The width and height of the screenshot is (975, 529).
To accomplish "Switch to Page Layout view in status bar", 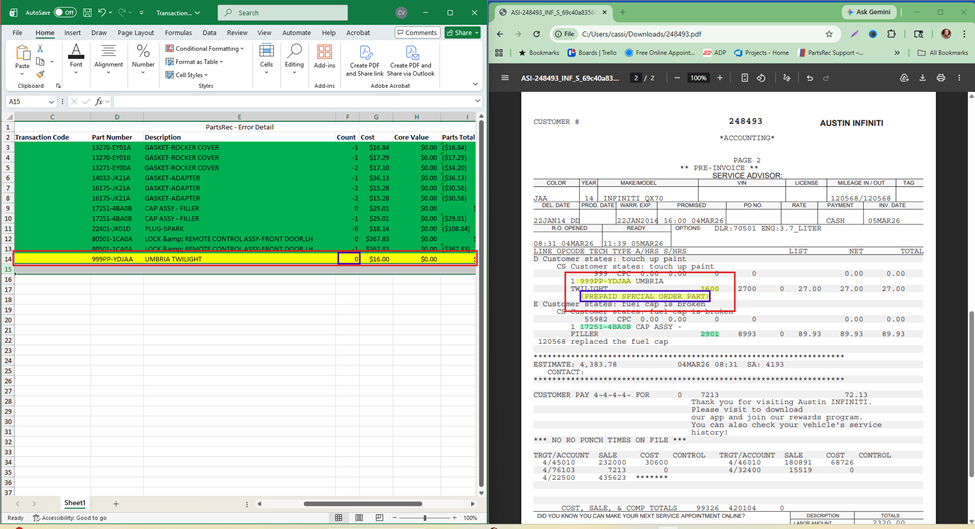I will [359, 518].
